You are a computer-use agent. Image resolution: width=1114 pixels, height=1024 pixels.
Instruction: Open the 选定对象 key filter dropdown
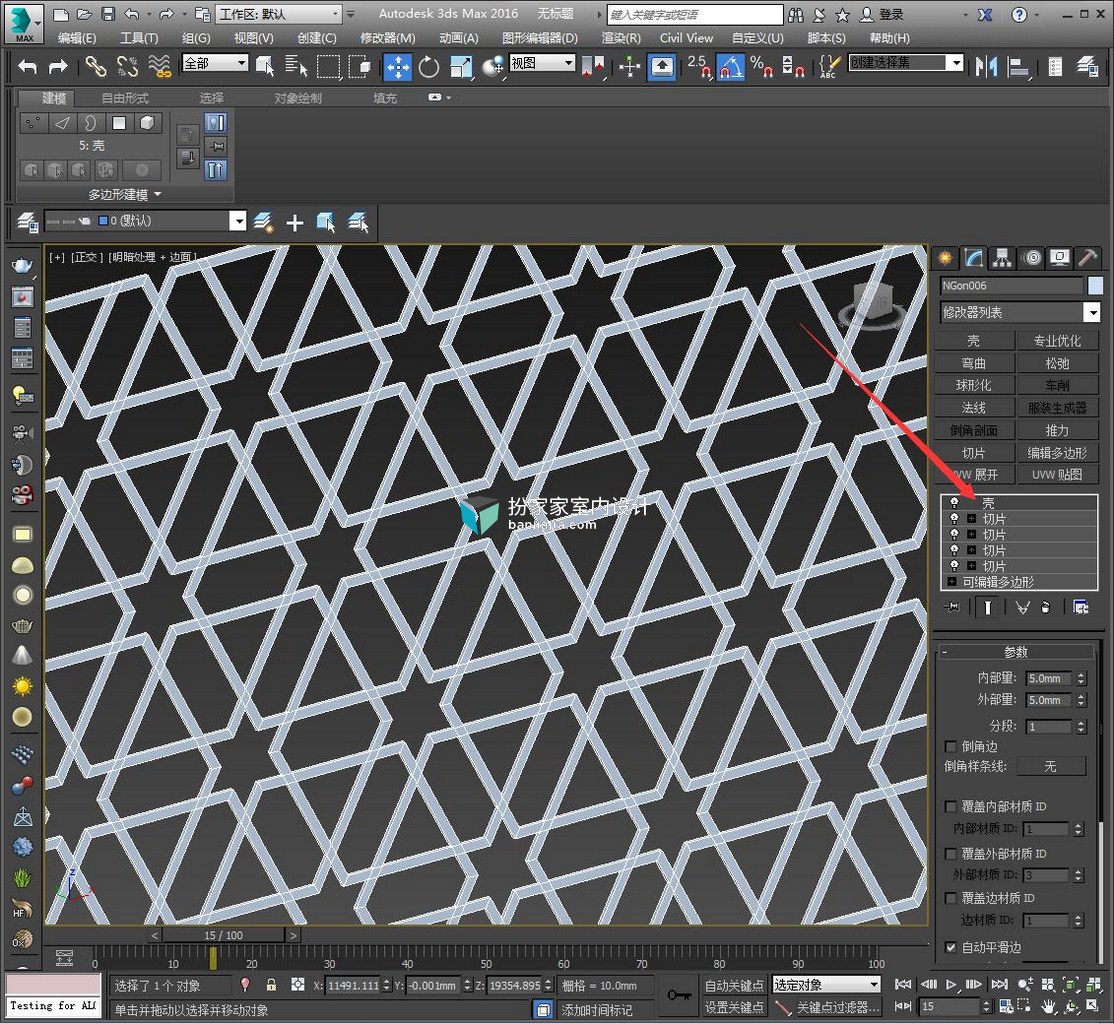click(x=826, y=985)
